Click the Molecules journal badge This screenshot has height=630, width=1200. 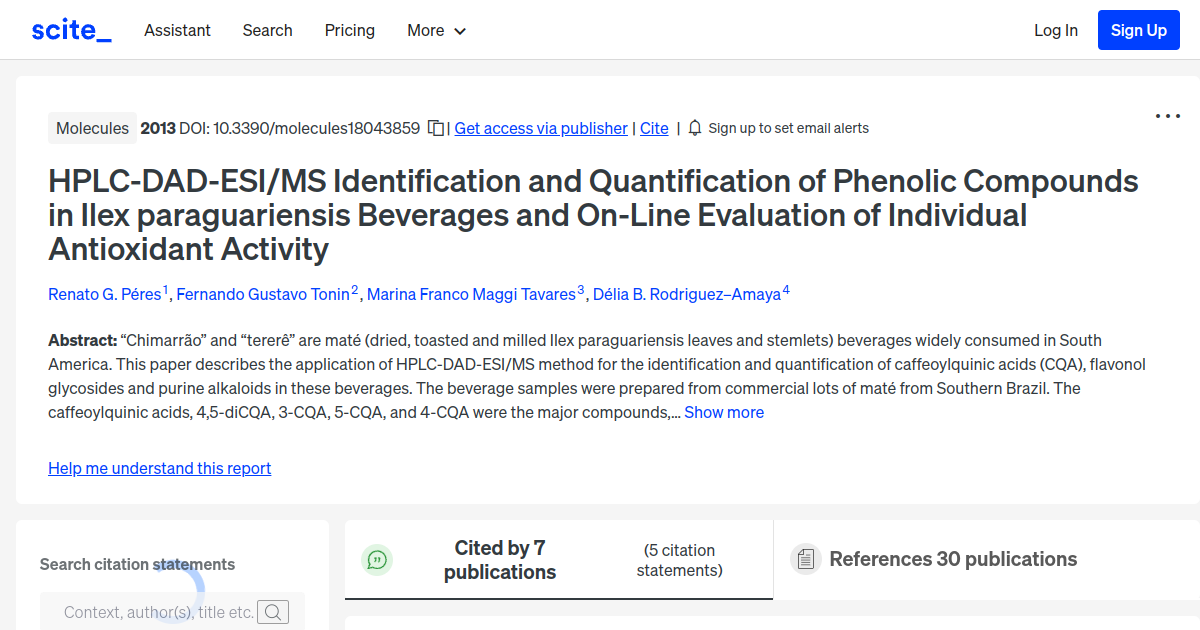(x=92, y=128)
